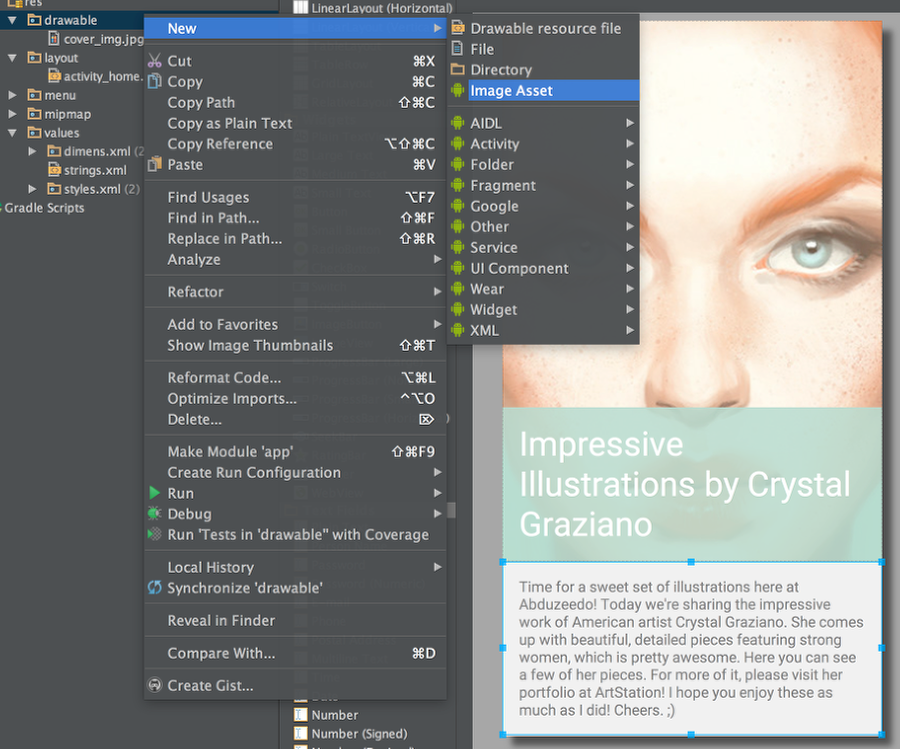Click the Drawable resource file icon
The height and width of the screenshot is (749, 900).
457,27
